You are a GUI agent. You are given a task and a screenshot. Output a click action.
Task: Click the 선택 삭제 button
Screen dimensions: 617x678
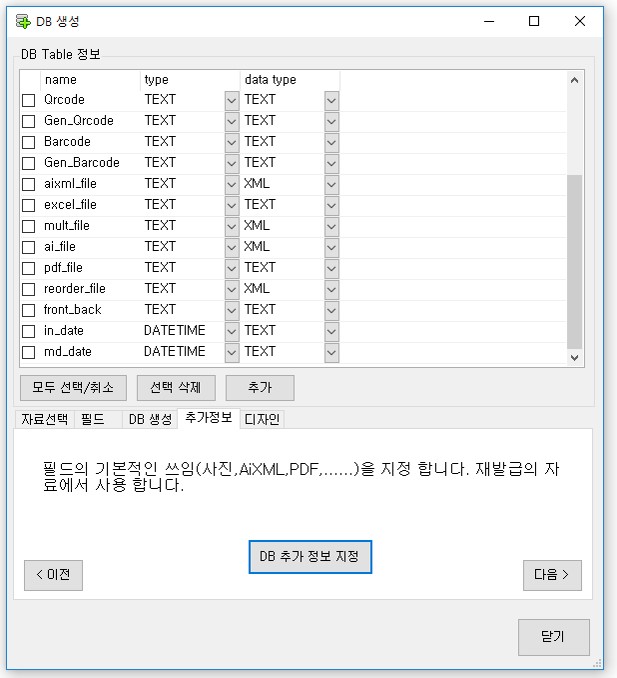pyautogui.click(x=175, y=387)
